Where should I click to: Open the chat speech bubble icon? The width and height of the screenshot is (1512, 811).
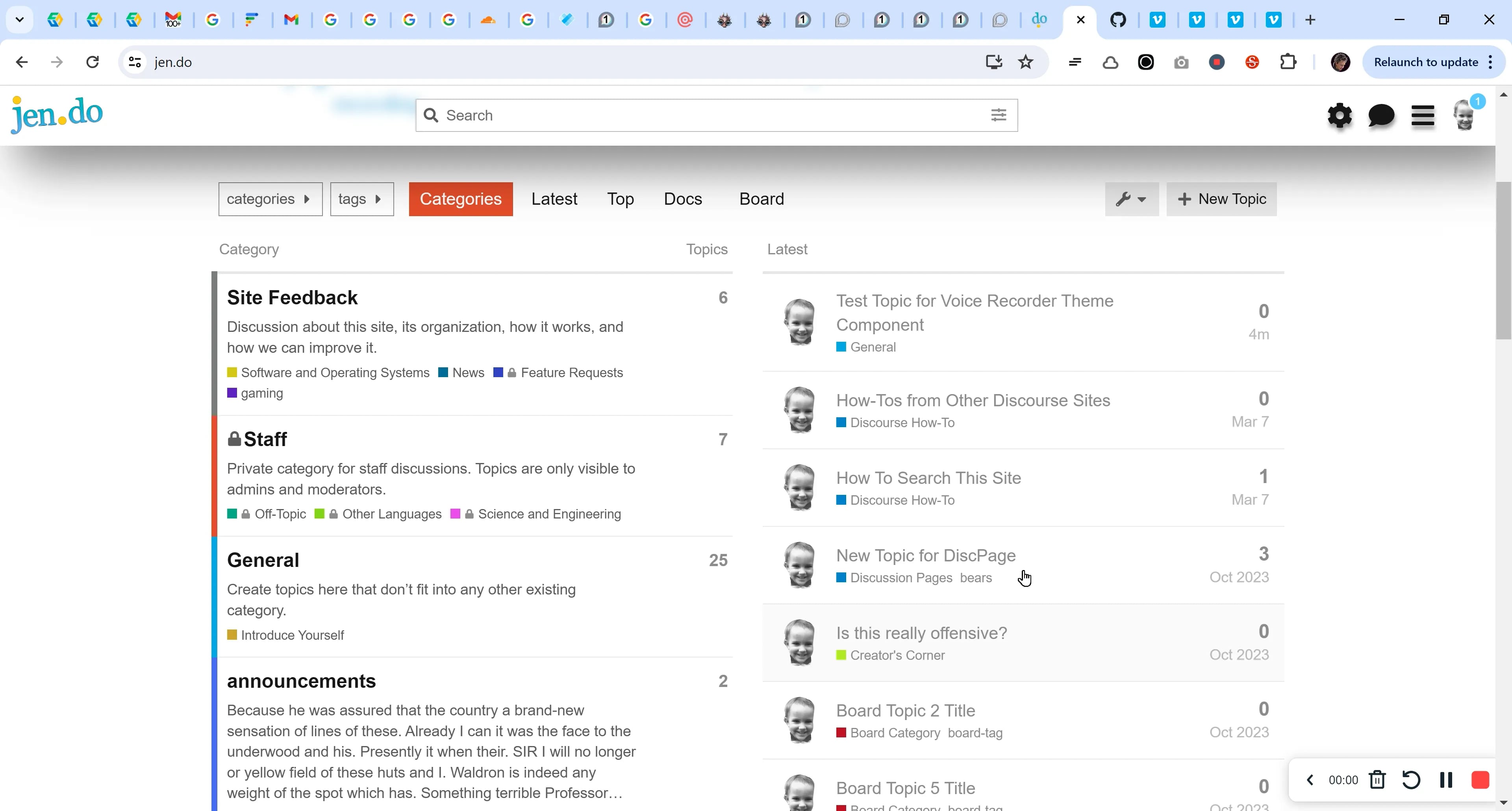pos(1380,116)
